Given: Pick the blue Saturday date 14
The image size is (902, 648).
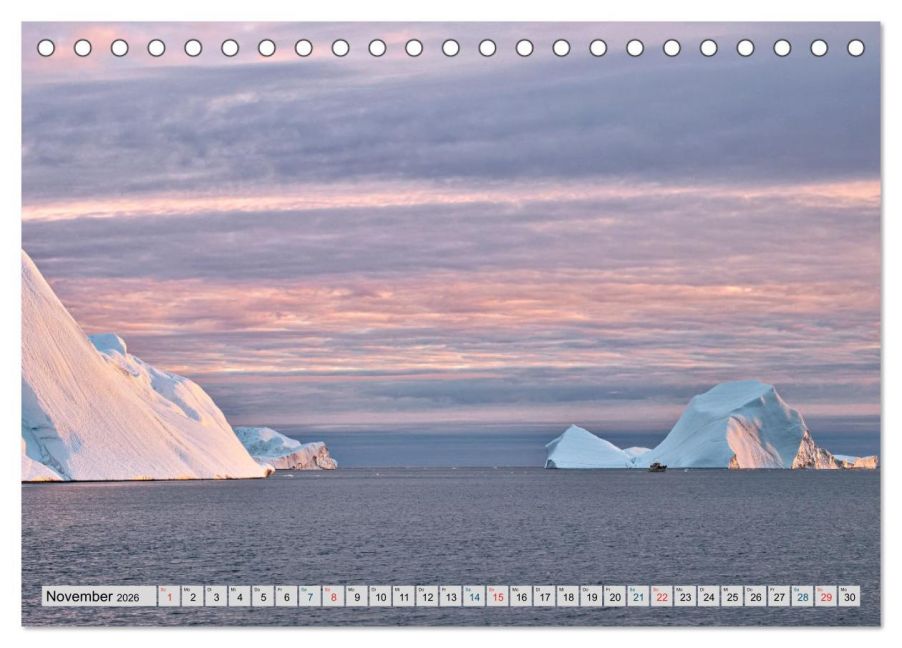Looking at the screenshot, I should [475, 596].
